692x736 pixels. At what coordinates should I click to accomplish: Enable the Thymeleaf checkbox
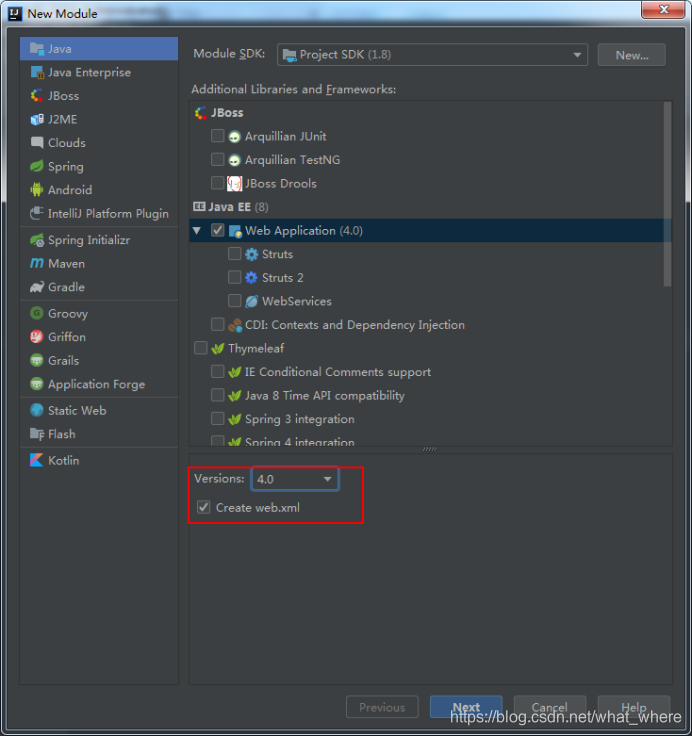tap(200, 348)
